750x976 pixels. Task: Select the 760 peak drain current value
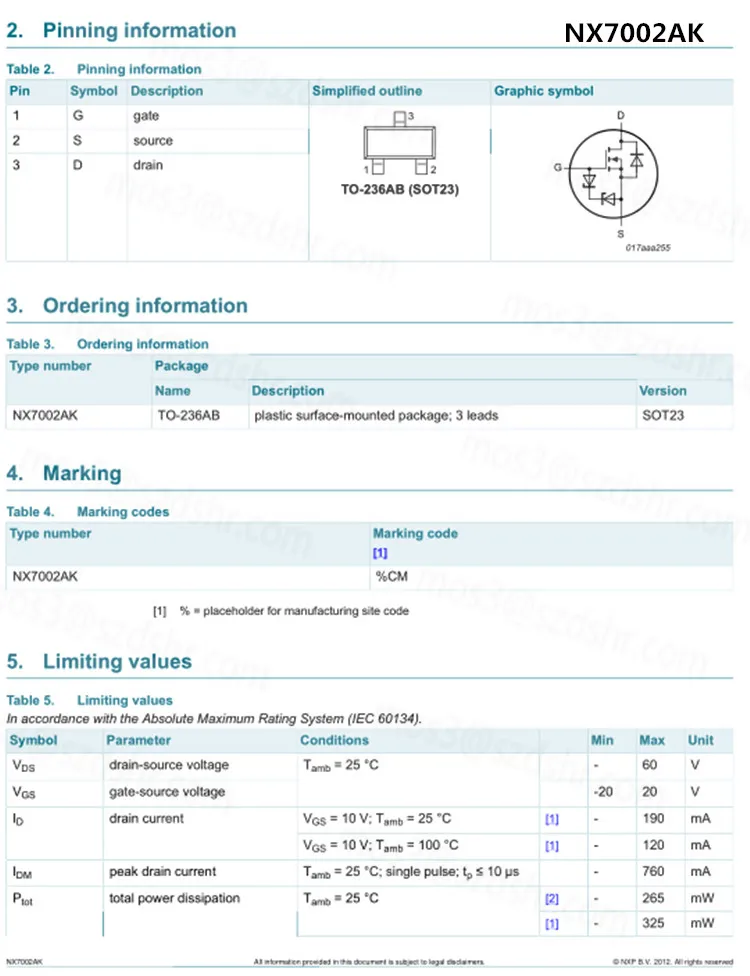pos(653,871)
